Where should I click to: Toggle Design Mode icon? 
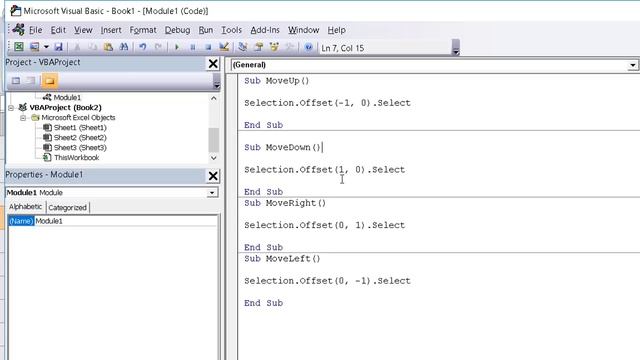(x=224, y=47)
